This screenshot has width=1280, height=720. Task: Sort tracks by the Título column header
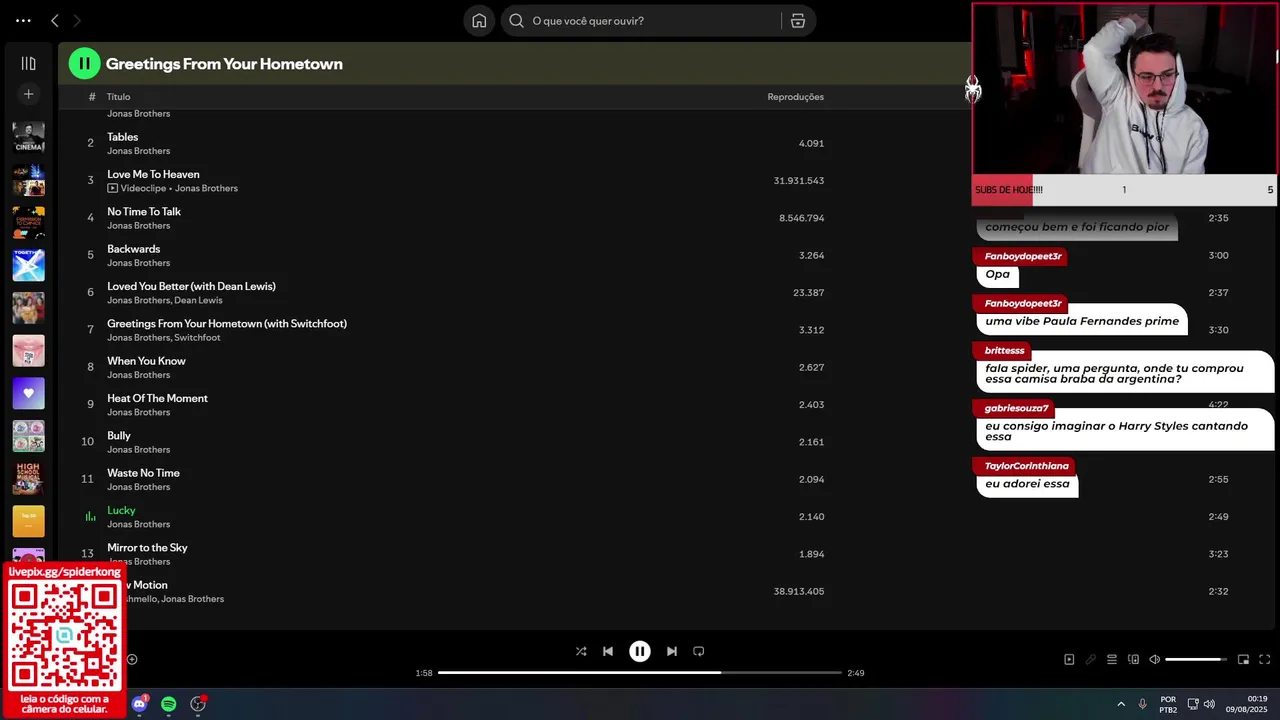coord(119,97)
